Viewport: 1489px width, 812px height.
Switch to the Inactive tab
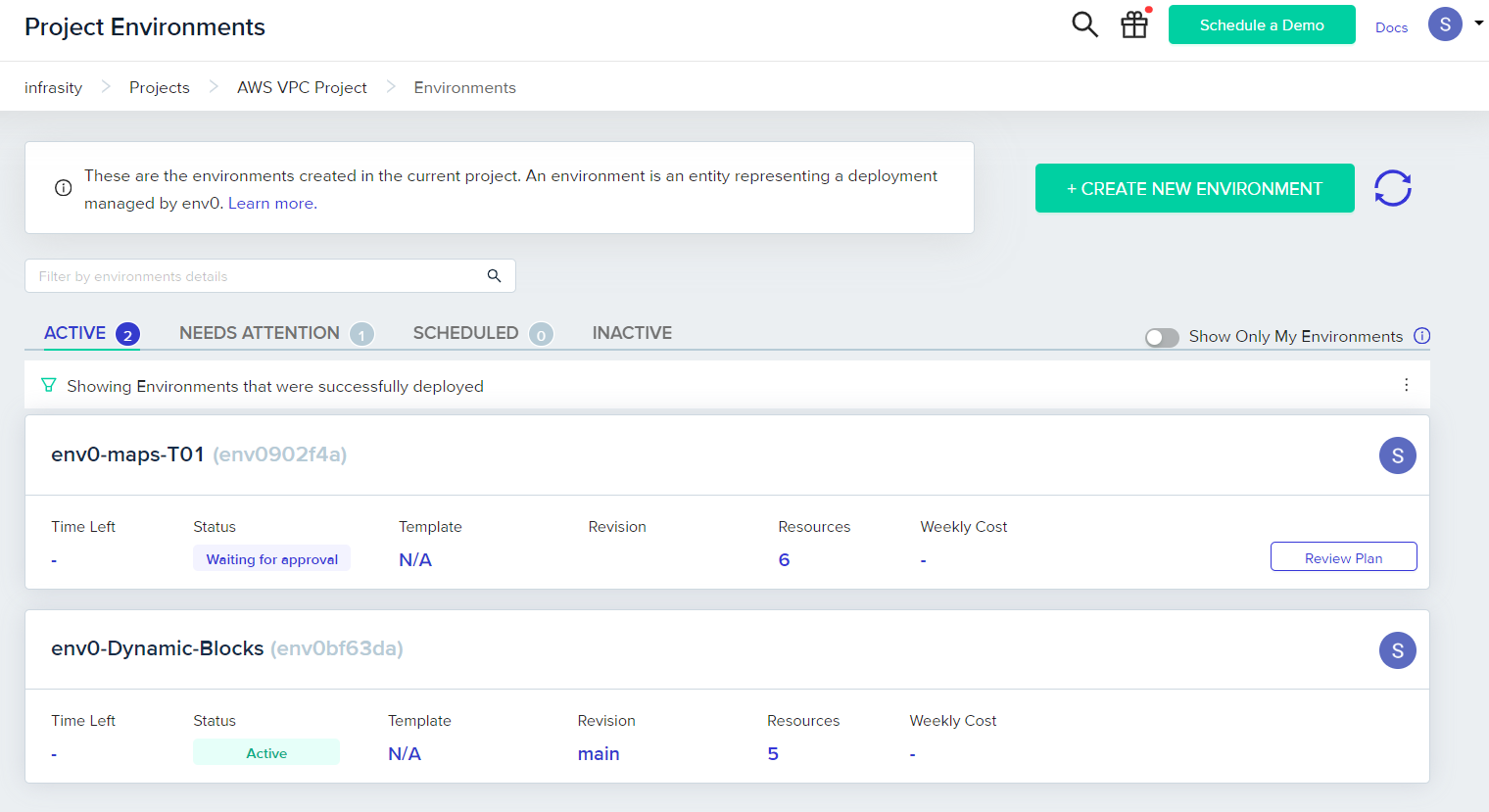click(x=632, y=333)
